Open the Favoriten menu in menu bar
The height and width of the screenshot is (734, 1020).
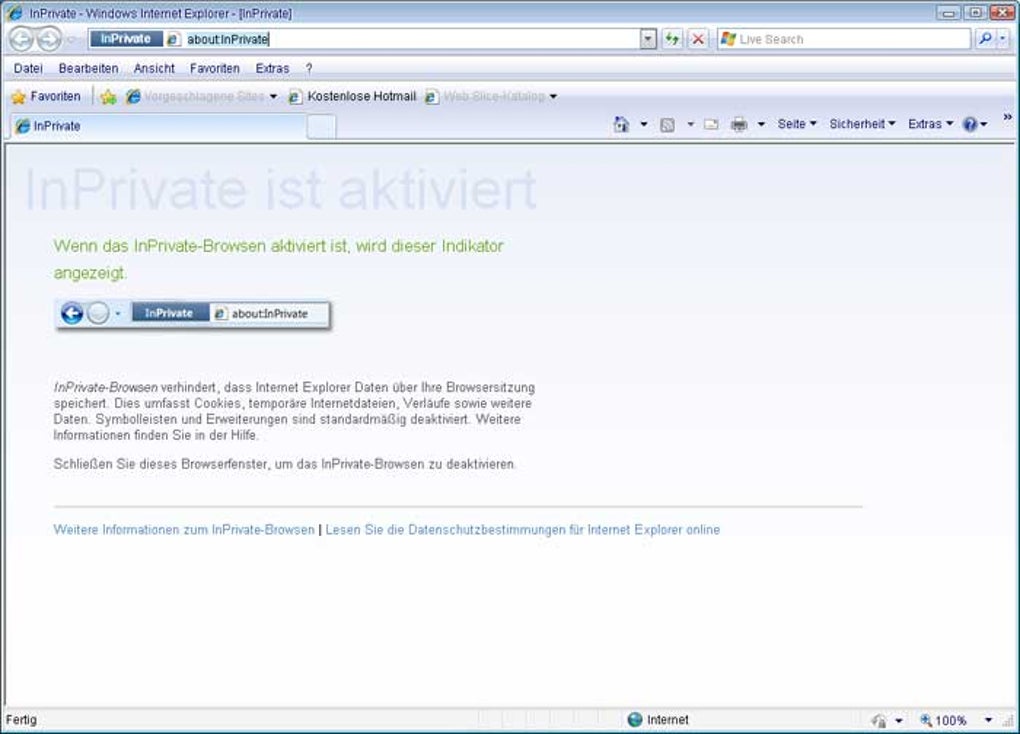(215, 68)
